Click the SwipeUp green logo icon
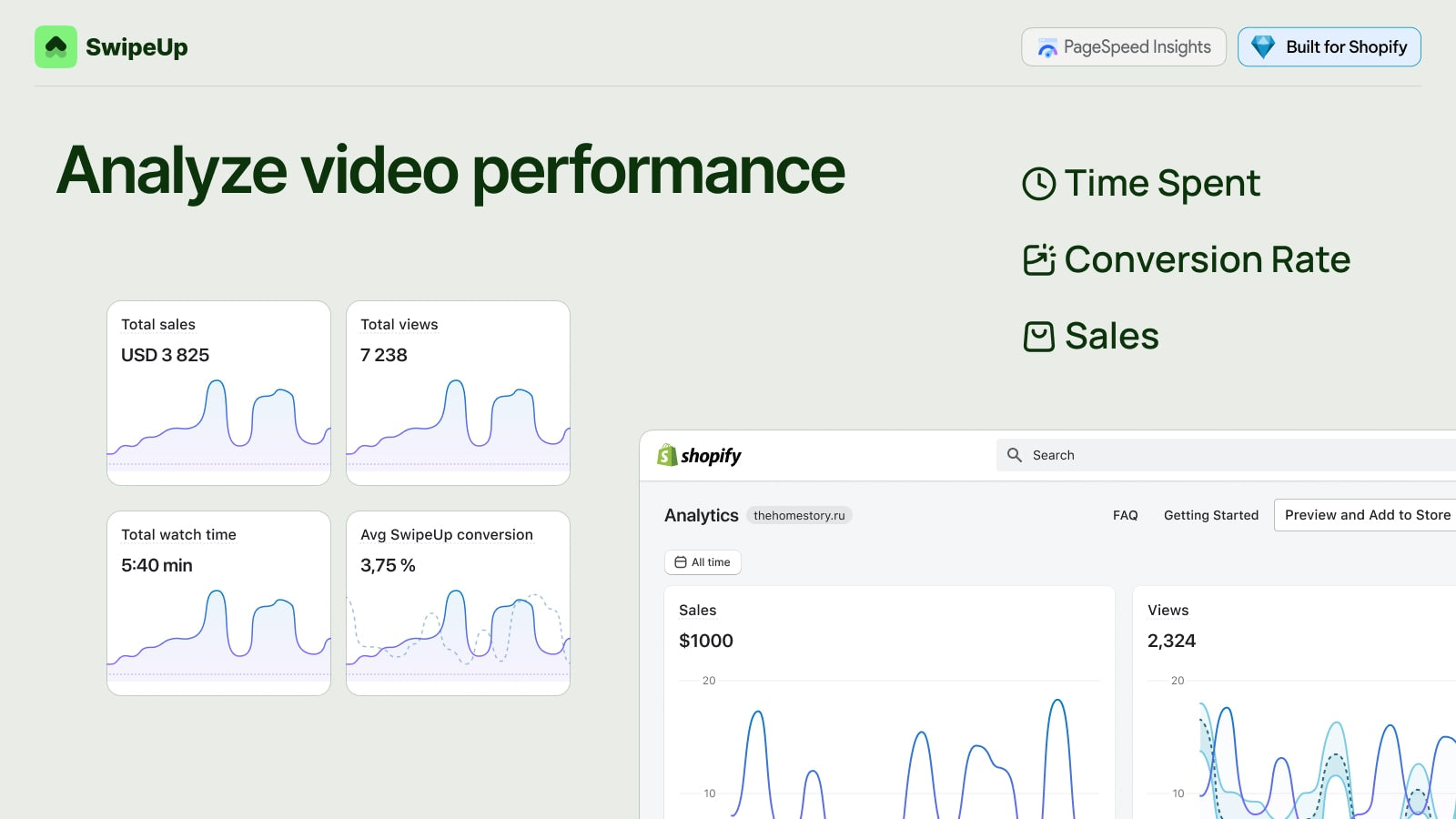This screenshot has width=1456, height=819. [56, 46]
